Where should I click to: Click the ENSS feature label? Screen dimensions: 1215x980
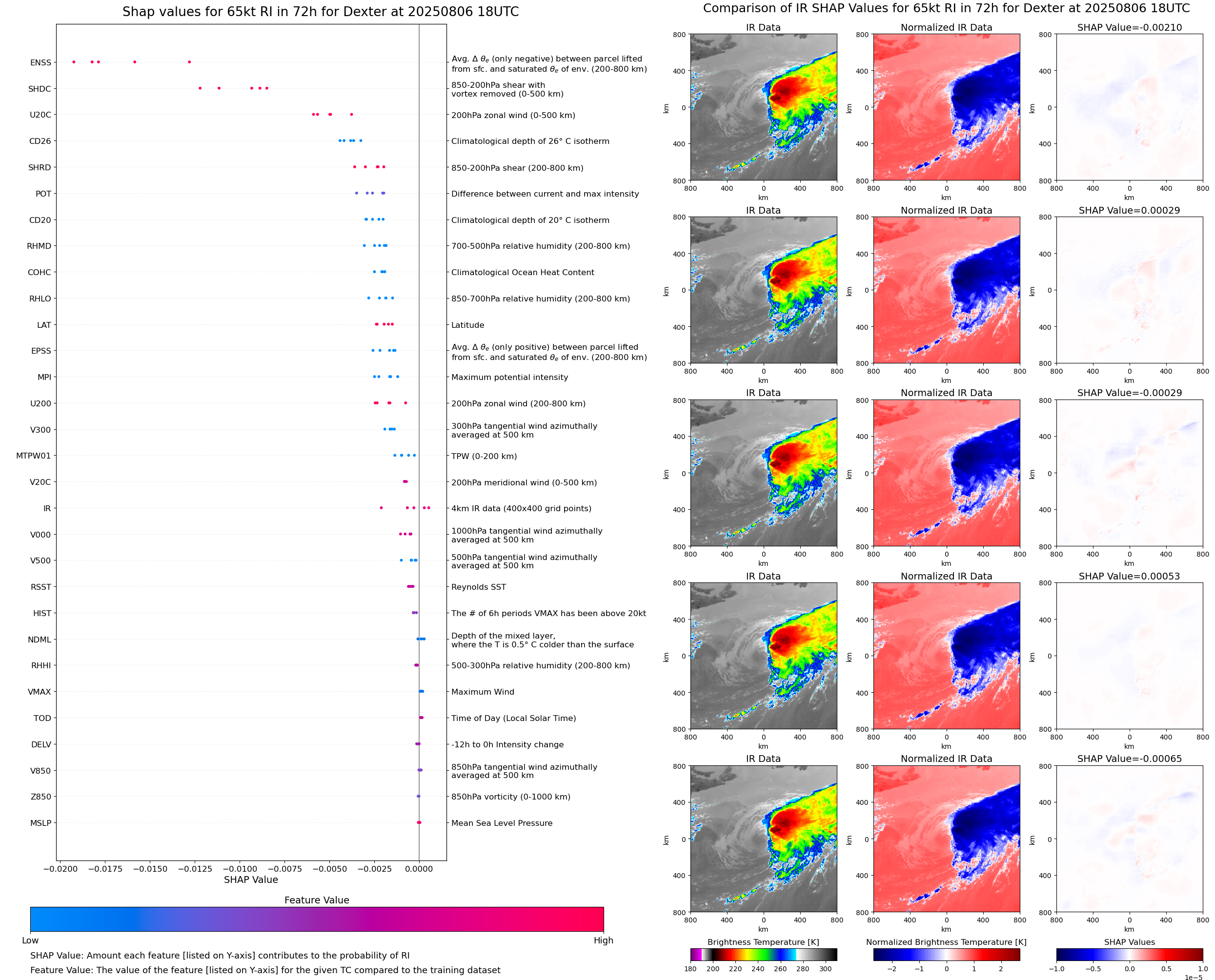pos(40,62)
